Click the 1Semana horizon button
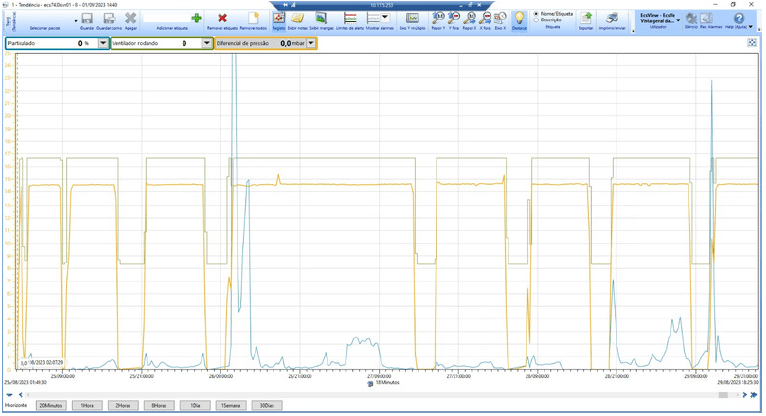 click(x=230, y=405)
